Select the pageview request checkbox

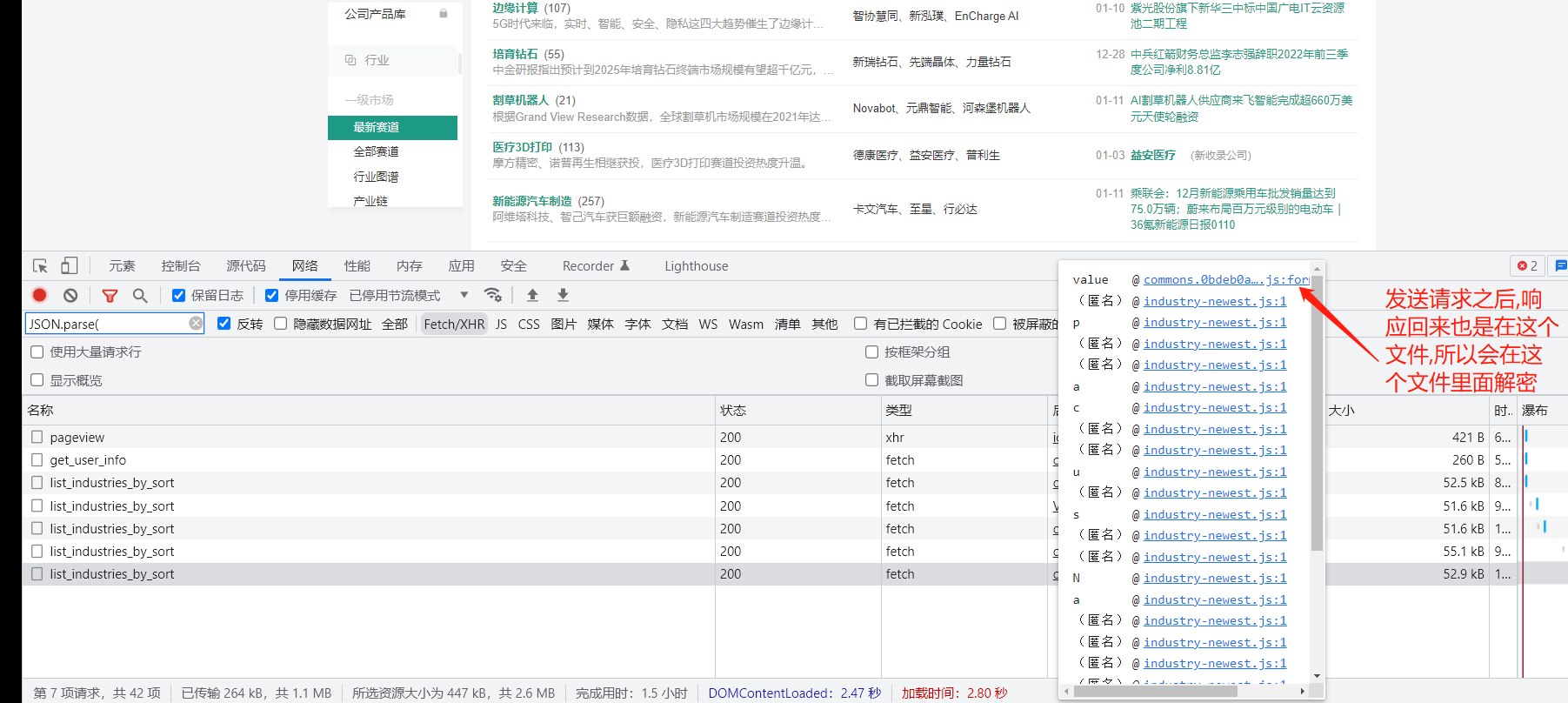(37, 437)
